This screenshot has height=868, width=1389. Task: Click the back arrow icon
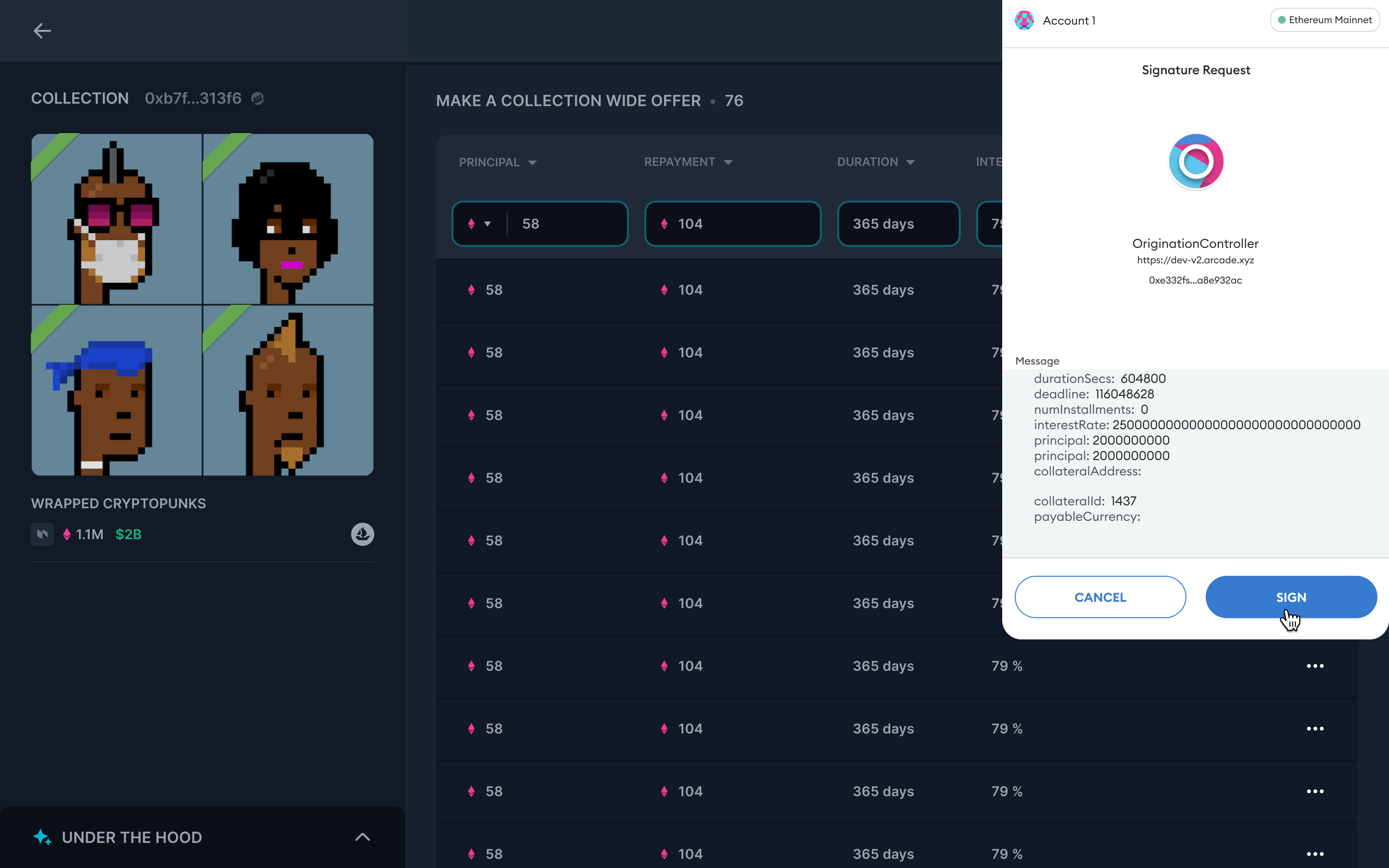[42, 30]
